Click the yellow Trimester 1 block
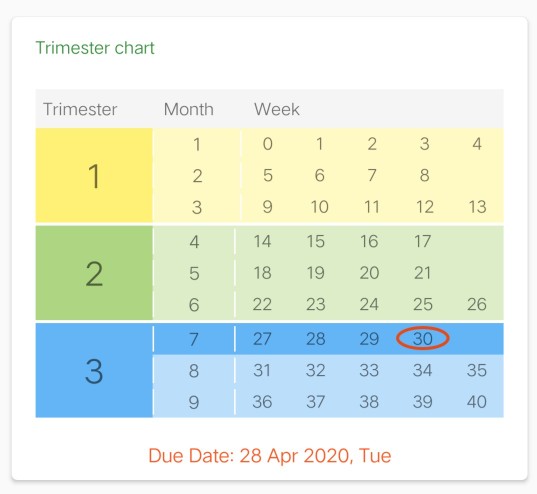Viewport: 537px width, 494px height. click(94, 175)
